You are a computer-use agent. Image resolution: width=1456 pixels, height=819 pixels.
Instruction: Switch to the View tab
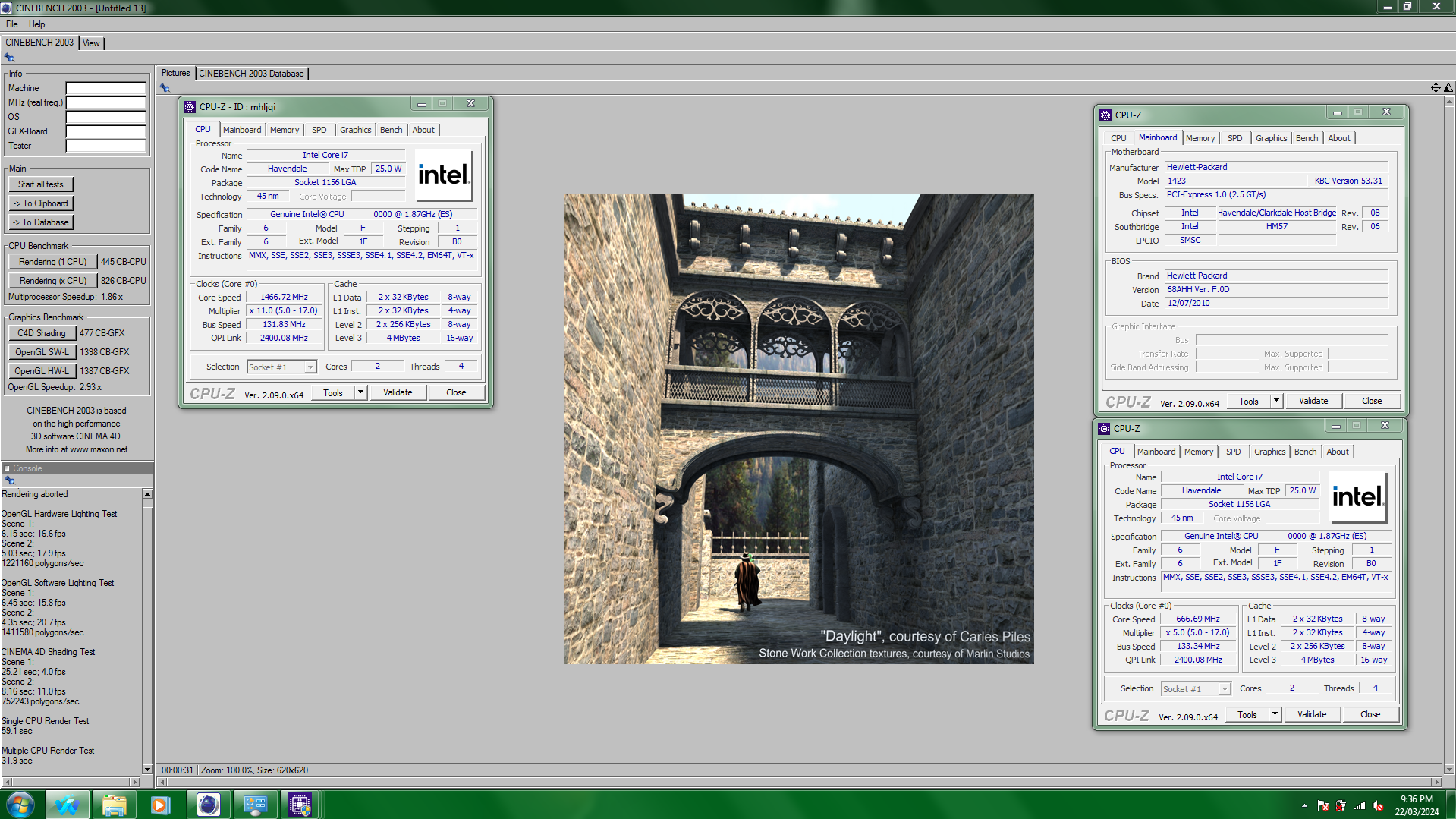[x=91, y=43]
